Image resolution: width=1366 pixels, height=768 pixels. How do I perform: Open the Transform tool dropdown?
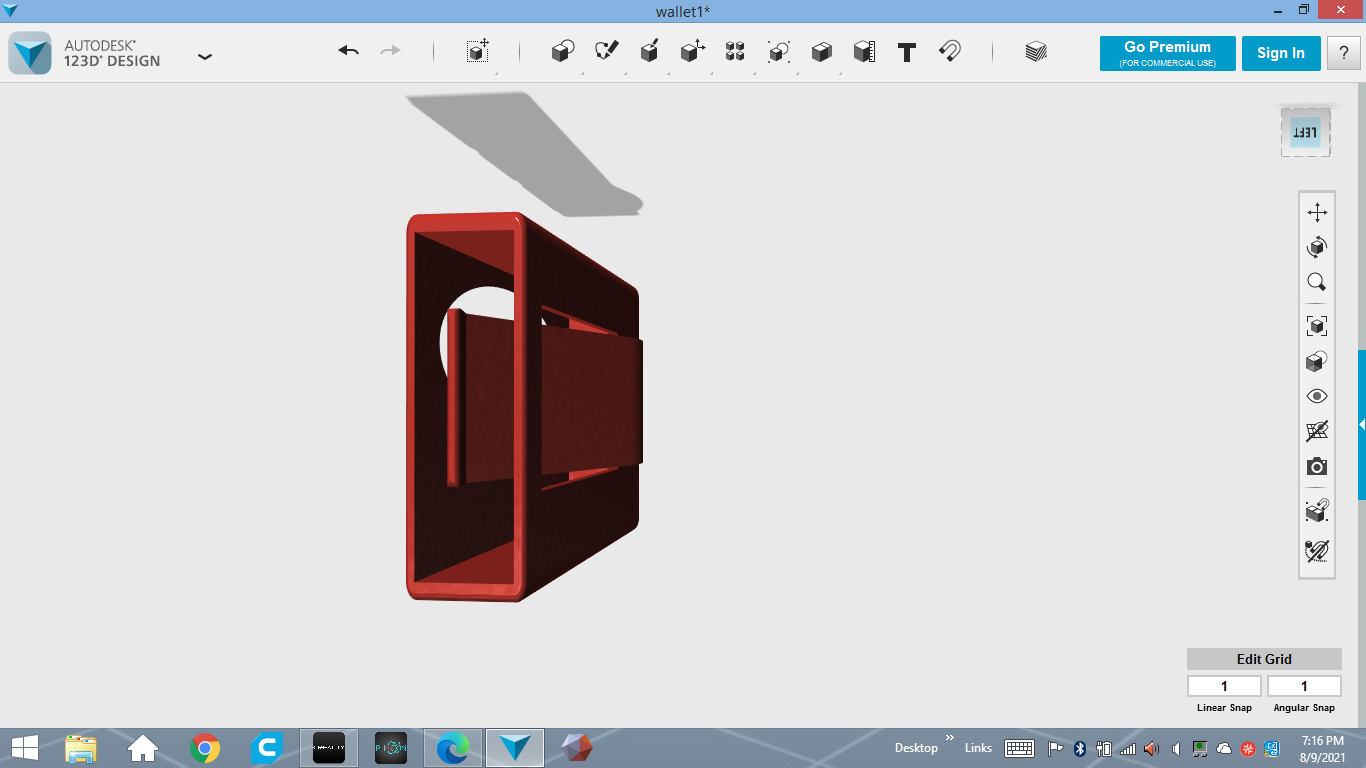478,52
